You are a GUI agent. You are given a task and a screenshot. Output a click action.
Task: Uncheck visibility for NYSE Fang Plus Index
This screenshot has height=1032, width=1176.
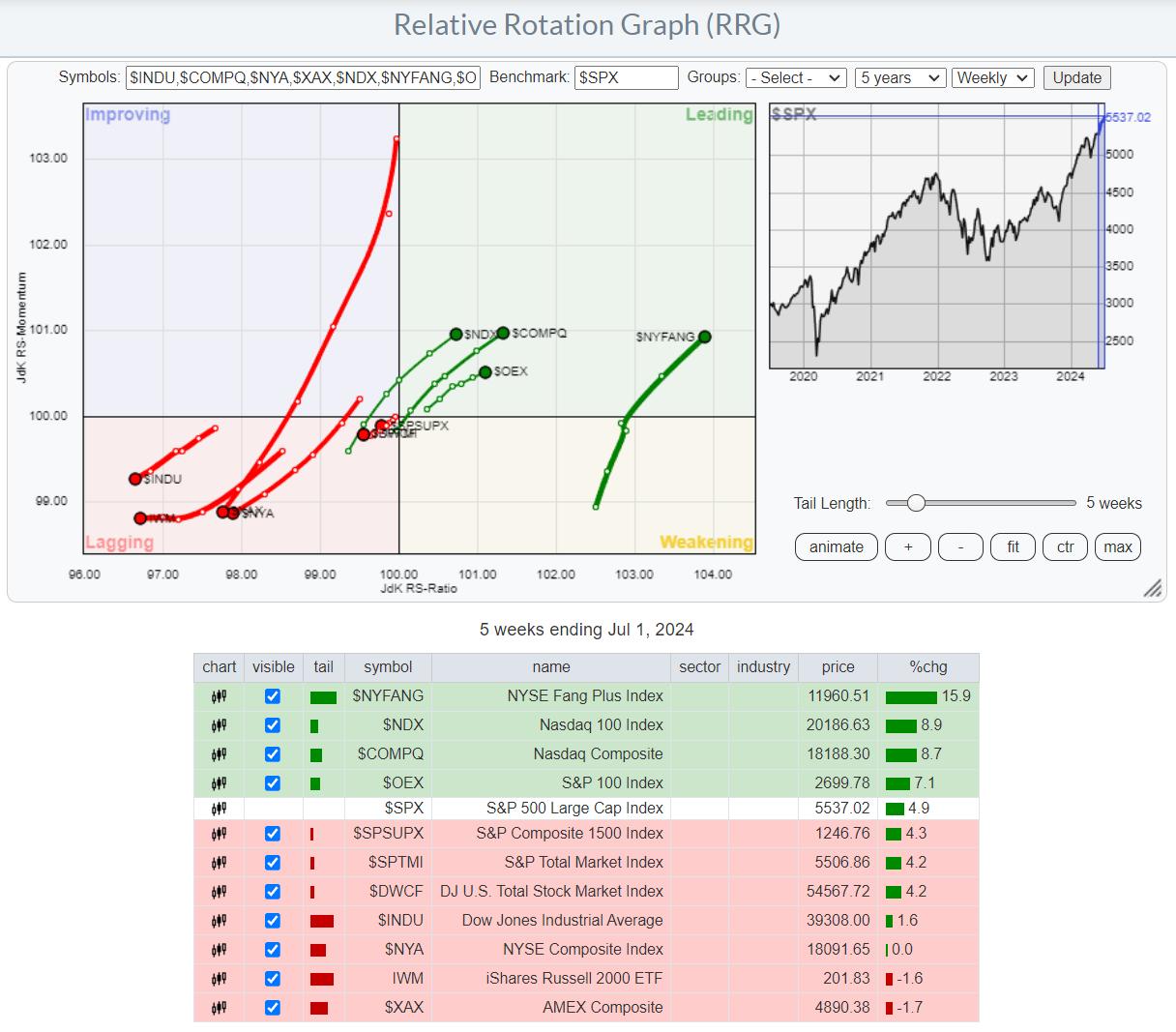click(273, 696)
